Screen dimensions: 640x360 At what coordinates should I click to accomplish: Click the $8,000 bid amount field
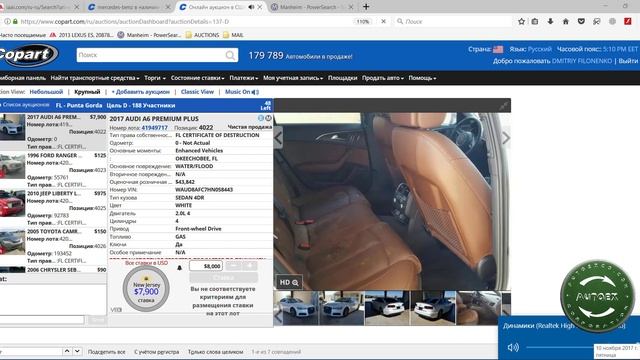pos(206,266)
